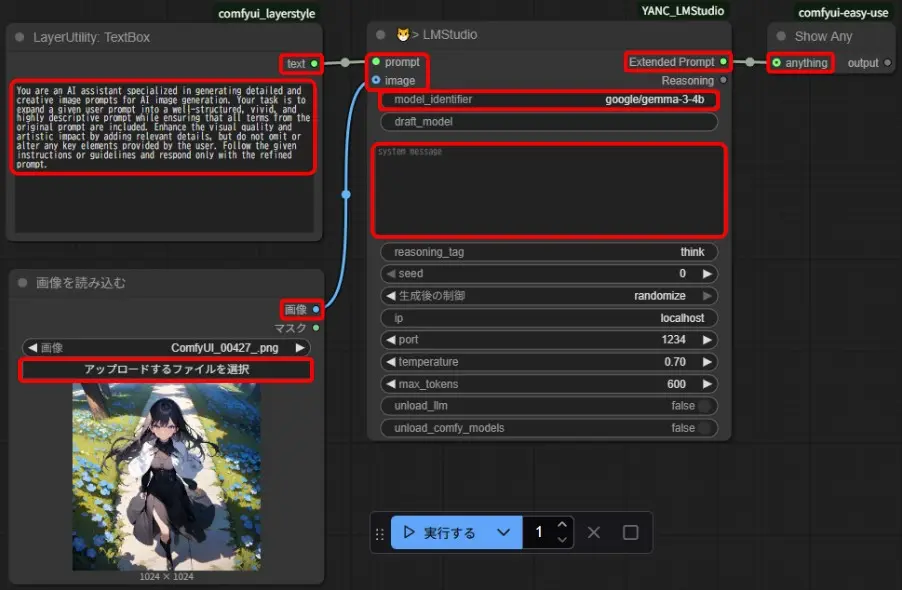Viewport: 902px width, 590px height.
Task: Click the draft_model field
Action: point(549,121)
